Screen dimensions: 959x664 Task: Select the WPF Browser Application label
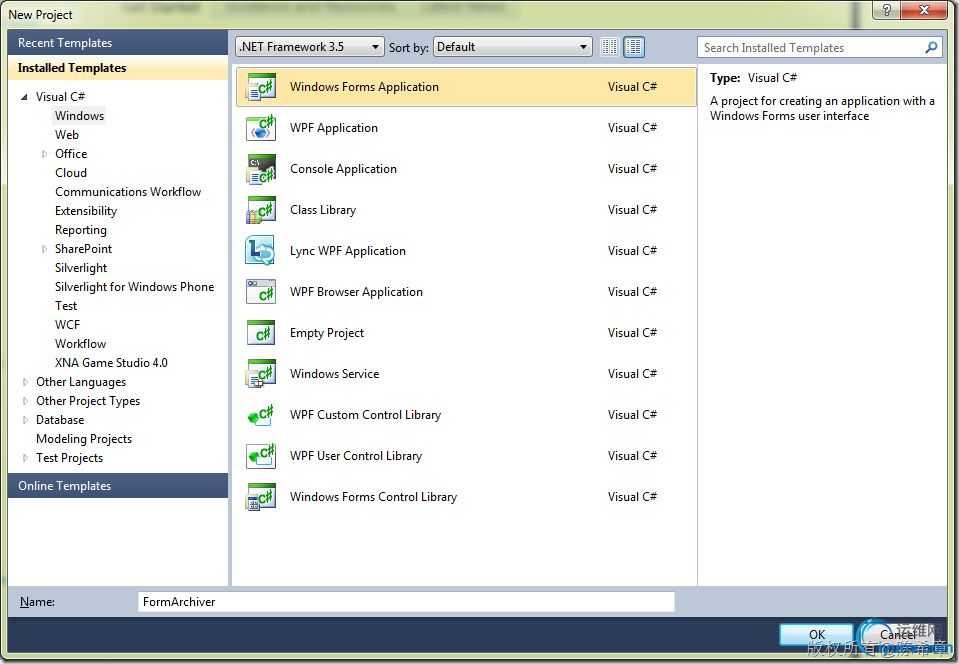pyautogui.click(x=356, y=292)
